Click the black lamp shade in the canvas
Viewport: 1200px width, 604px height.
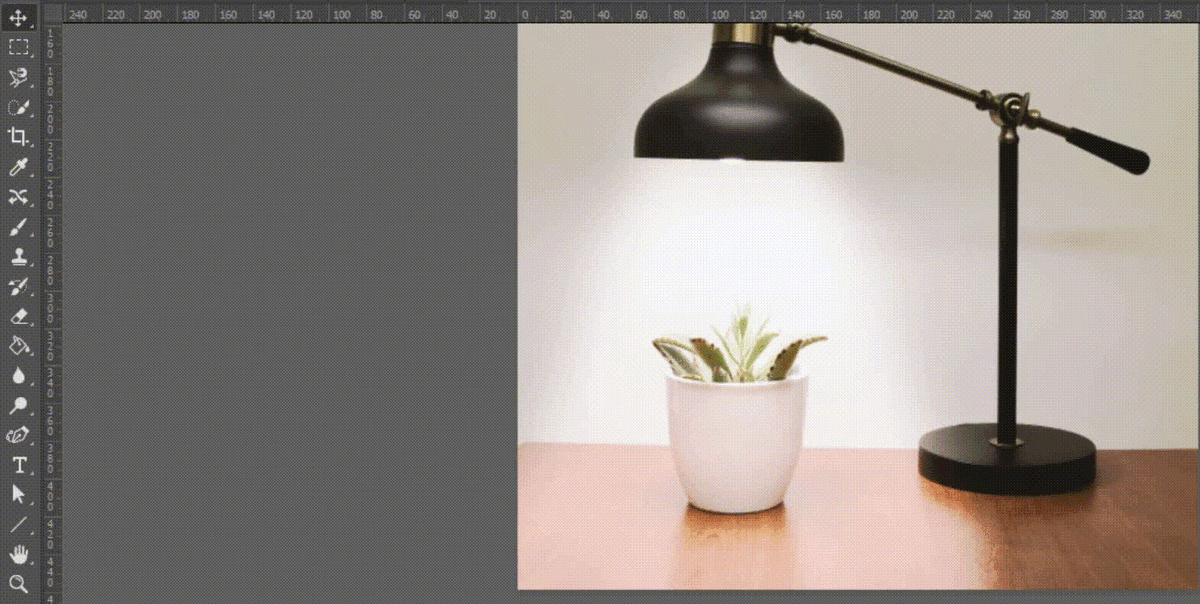point(739,104)
